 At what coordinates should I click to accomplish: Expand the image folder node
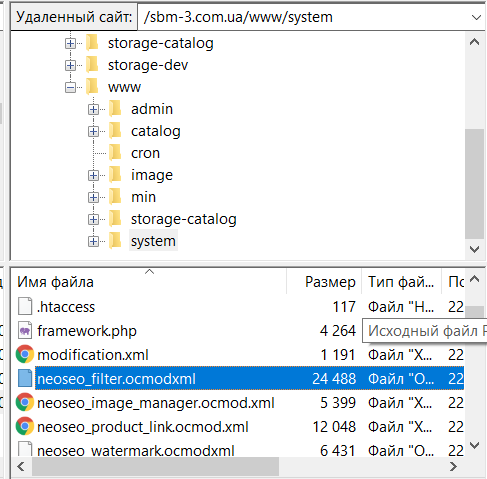pos(93,175)
